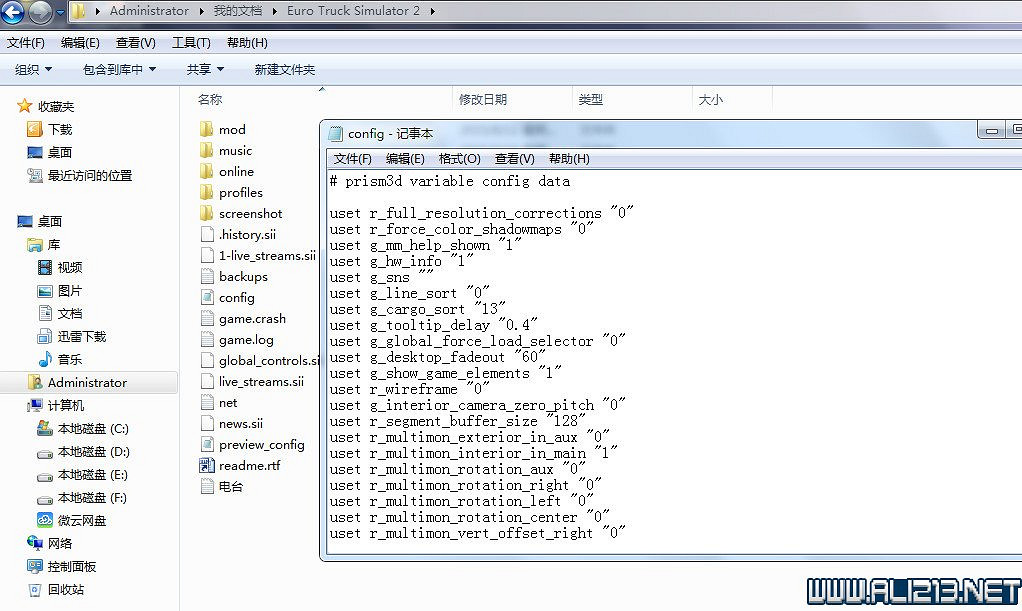Select Administrator in the navigation tree

click(87, 382)
